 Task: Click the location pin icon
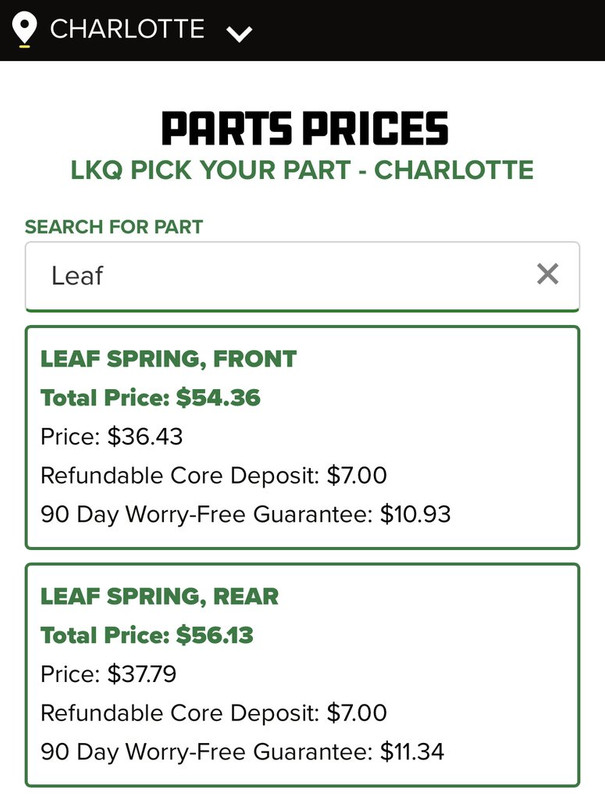(25, 29)
